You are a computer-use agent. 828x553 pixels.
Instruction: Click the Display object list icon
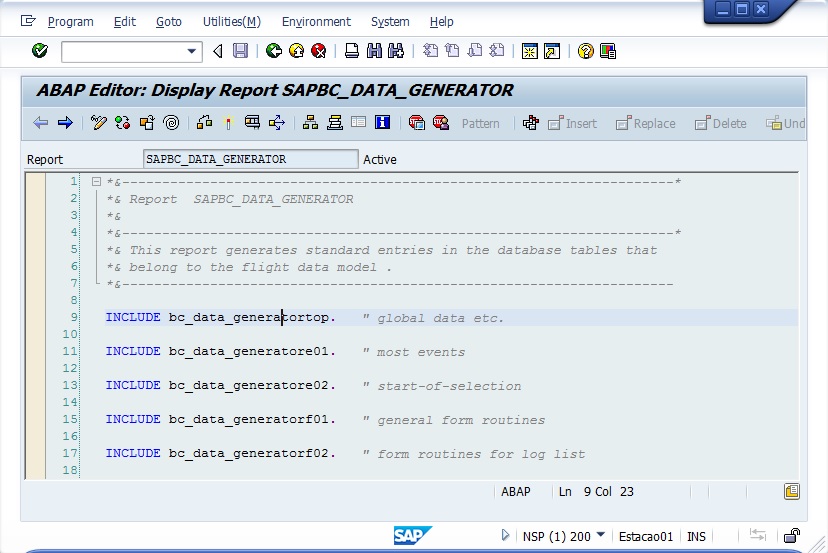[309, 123]
